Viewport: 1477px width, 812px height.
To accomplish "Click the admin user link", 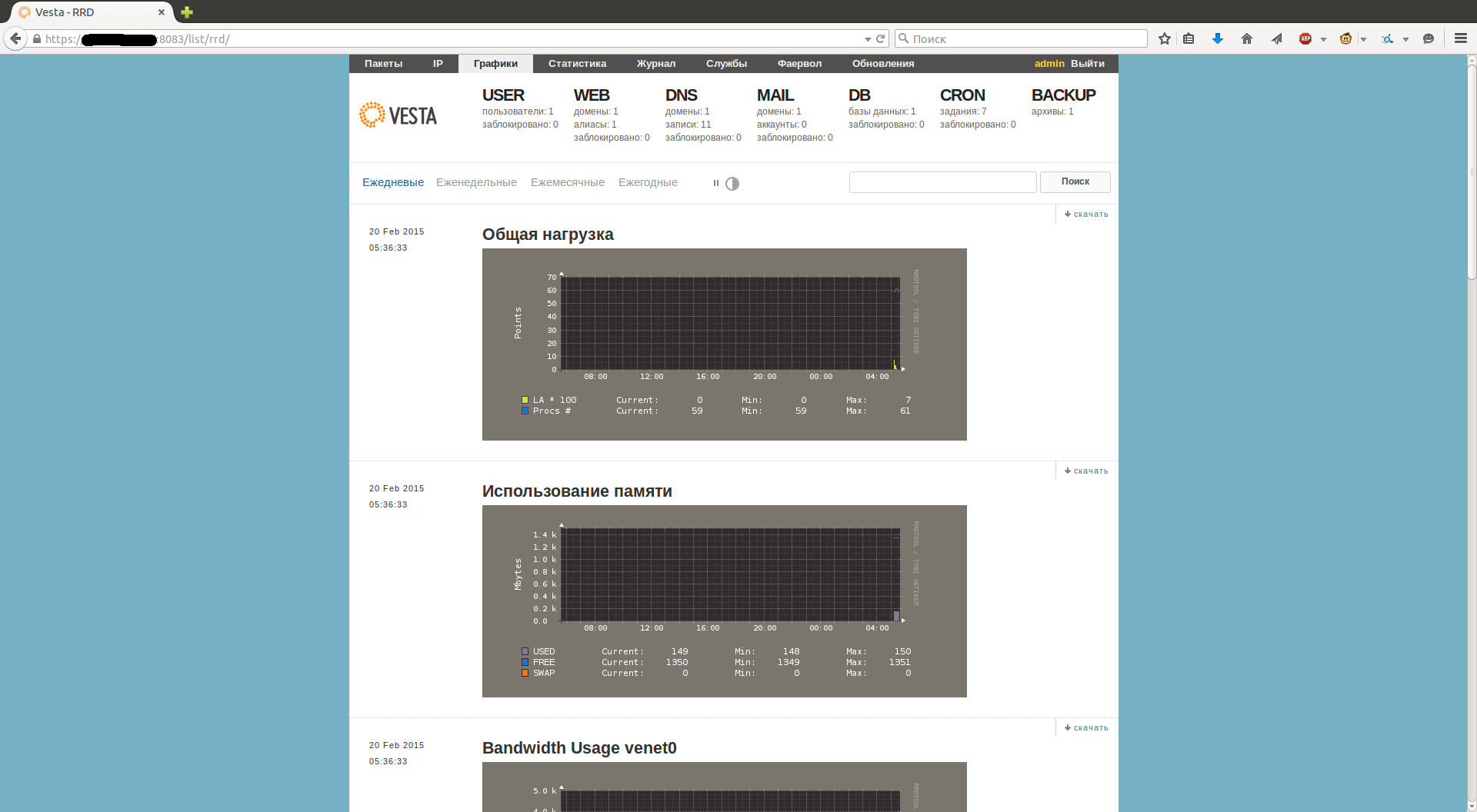I will coord(1049,64).
